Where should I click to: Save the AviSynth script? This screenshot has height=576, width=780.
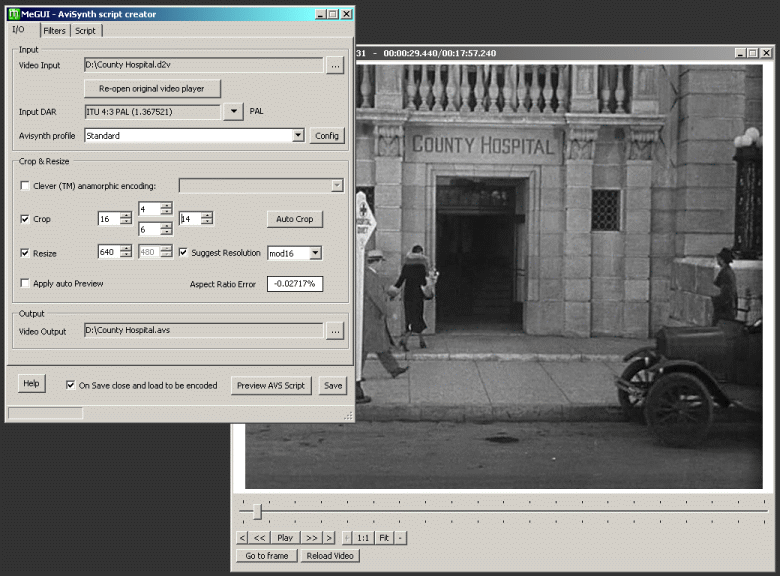point(333,385)
